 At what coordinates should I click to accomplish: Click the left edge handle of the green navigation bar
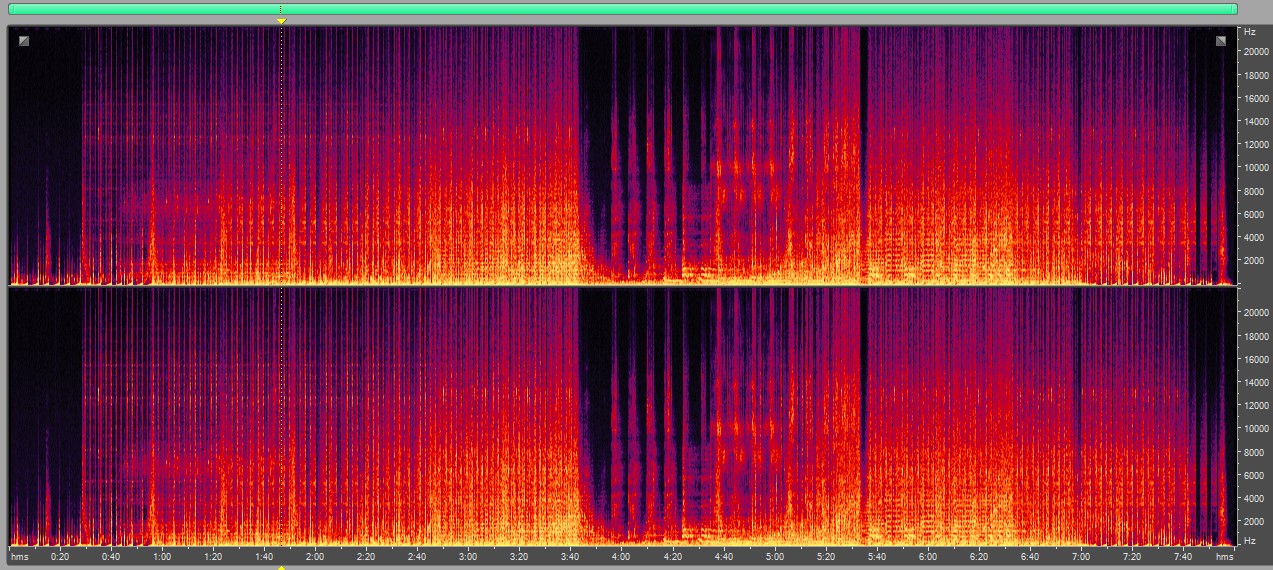tap(11, 9)
